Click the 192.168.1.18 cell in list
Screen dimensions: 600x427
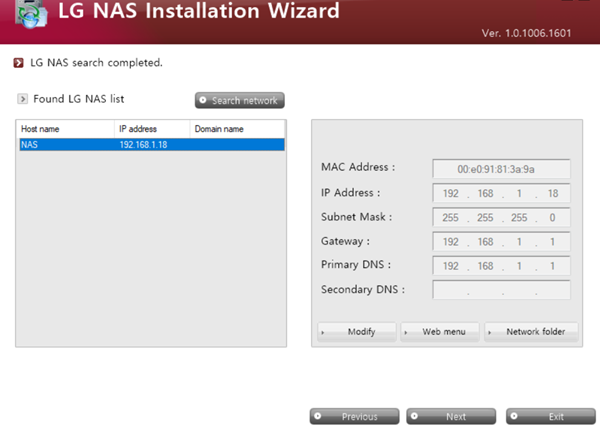[x=143, y=145]
